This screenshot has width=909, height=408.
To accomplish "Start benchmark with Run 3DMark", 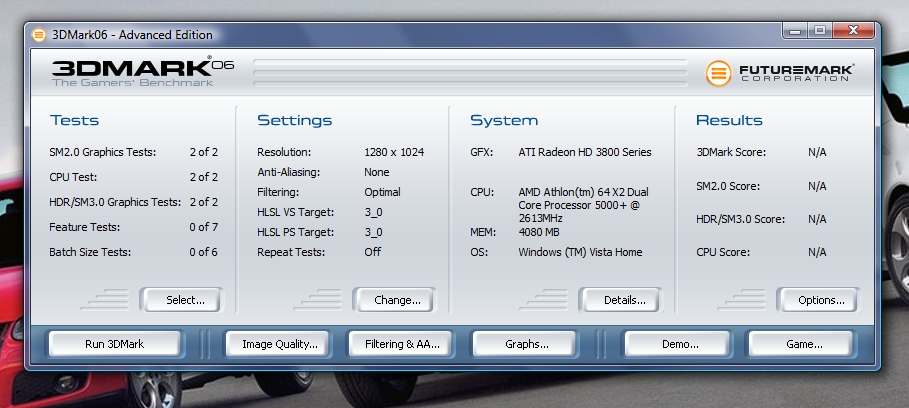I will (114, 344).
